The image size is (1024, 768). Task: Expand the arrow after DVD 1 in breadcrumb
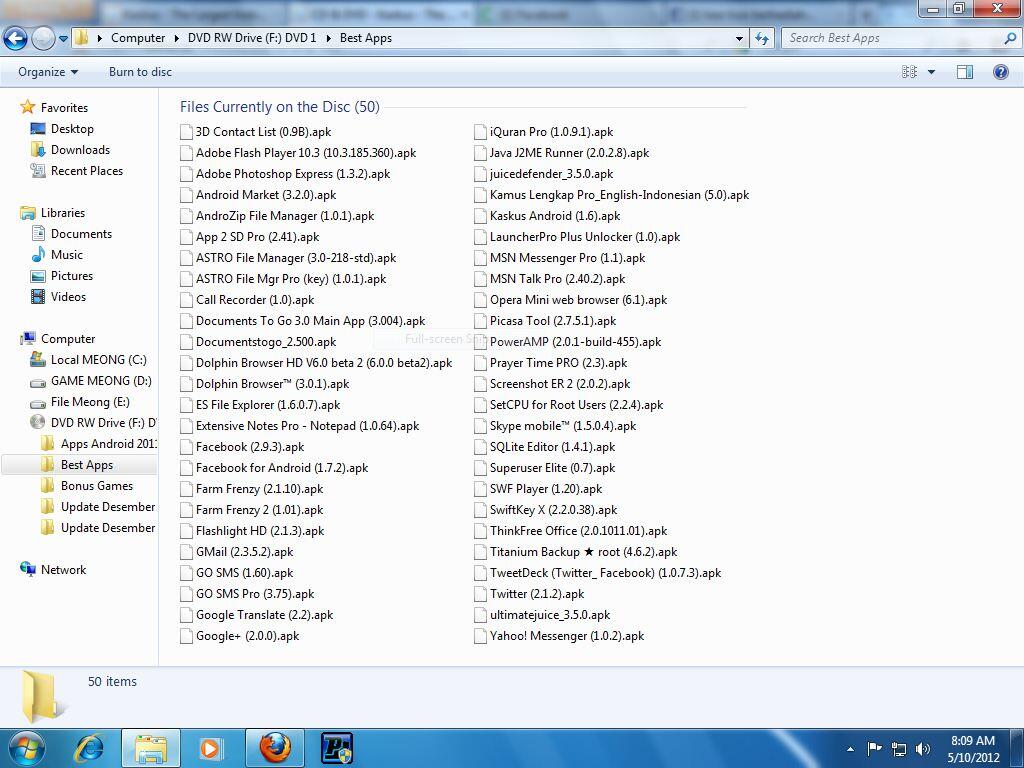pos(328,38)
